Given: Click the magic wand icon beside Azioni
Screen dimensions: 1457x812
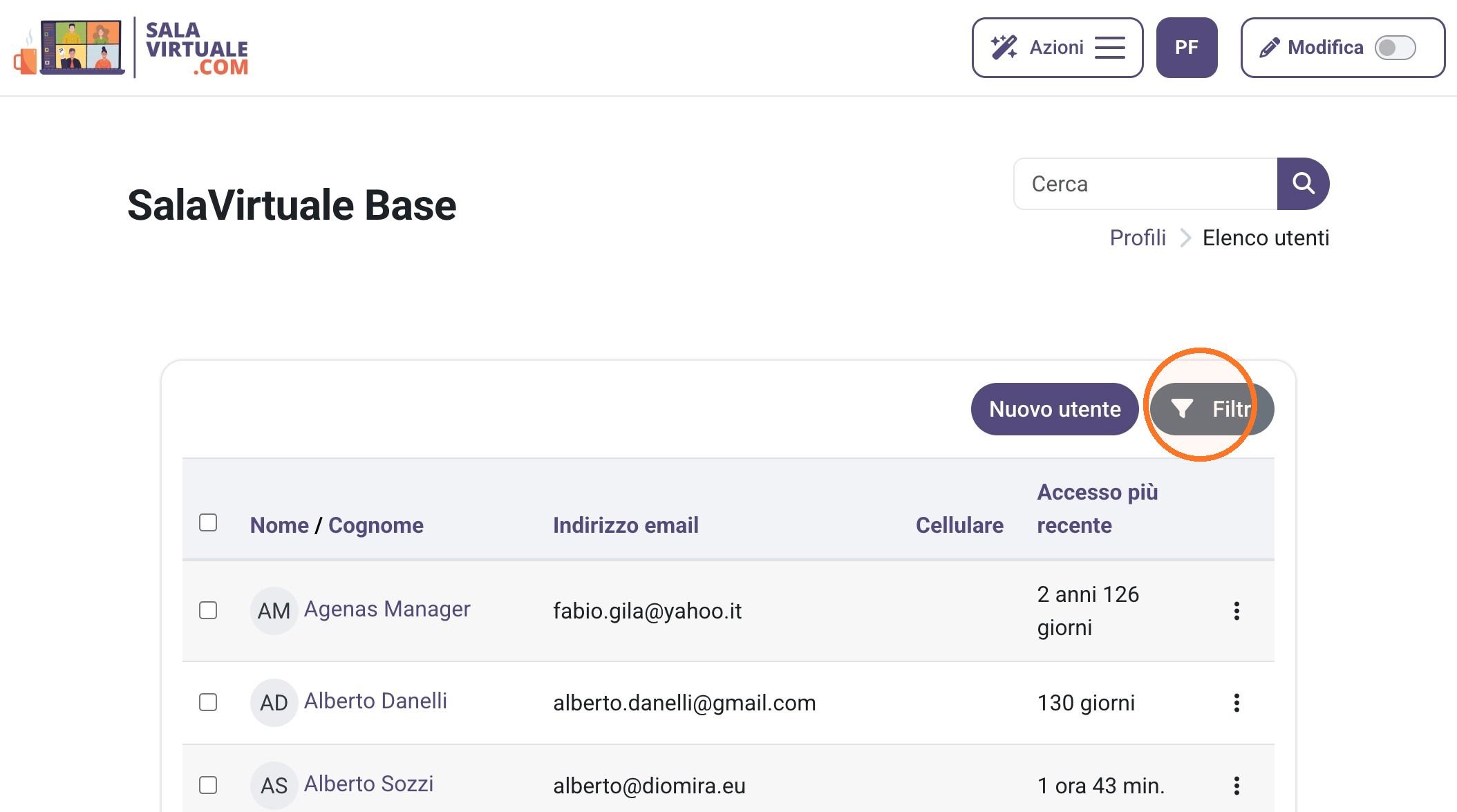Looking at the screenshot, I should pyautogui.click(x=1004, y=48).
